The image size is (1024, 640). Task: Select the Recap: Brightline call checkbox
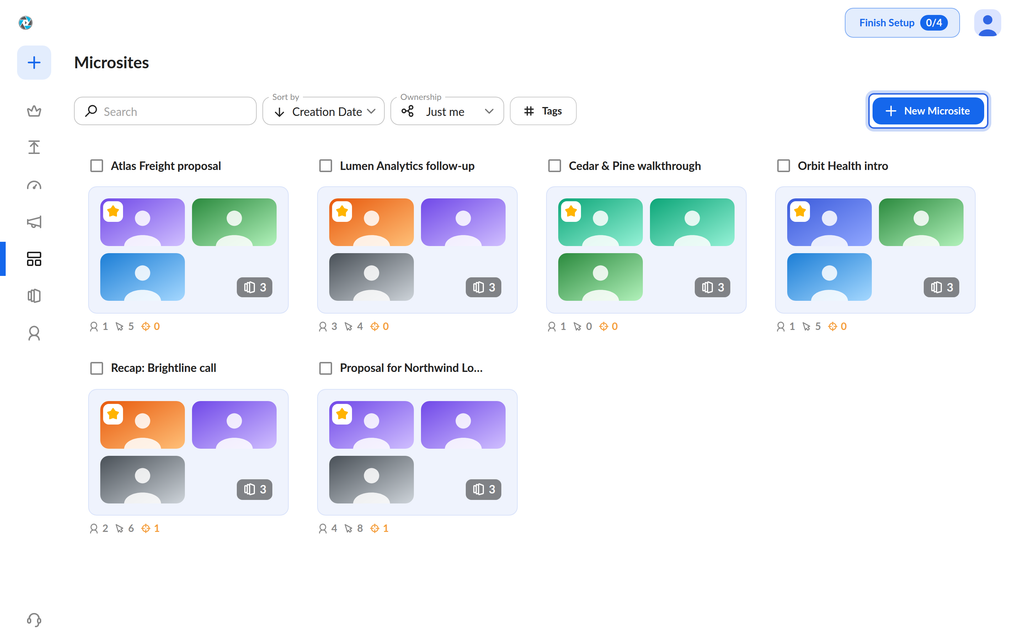97,368
